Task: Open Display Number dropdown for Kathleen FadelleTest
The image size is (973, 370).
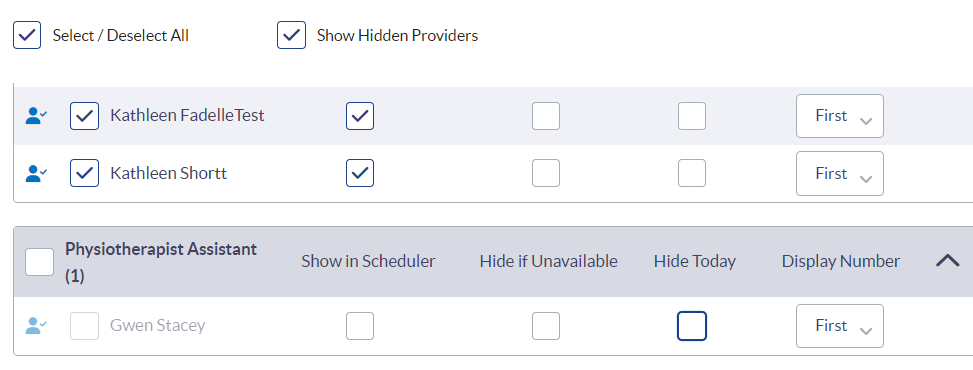Action: pos(840,116)
